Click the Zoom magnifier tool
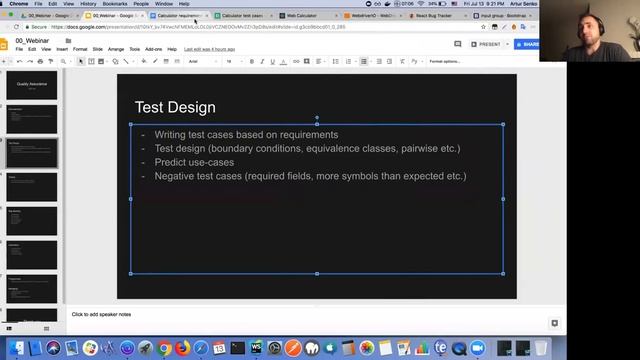Image resolution: width=640 pixels, height=360 pixels. click(x=63, y=61)
